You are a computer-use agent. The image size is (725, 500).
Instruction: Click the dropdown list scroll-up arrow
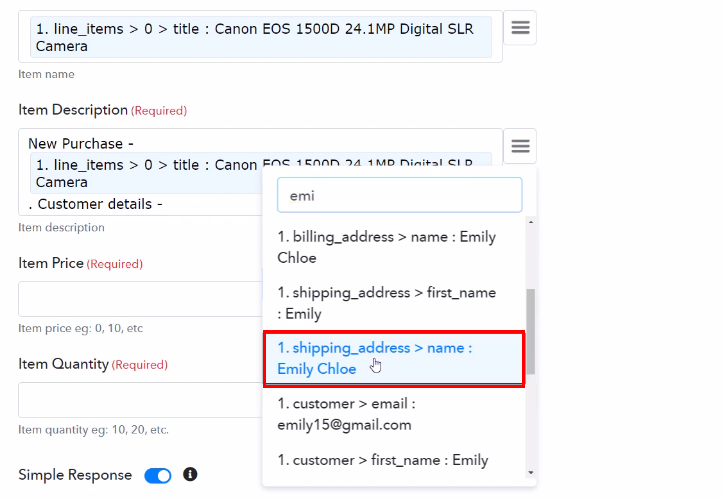[x=531, y=222]
